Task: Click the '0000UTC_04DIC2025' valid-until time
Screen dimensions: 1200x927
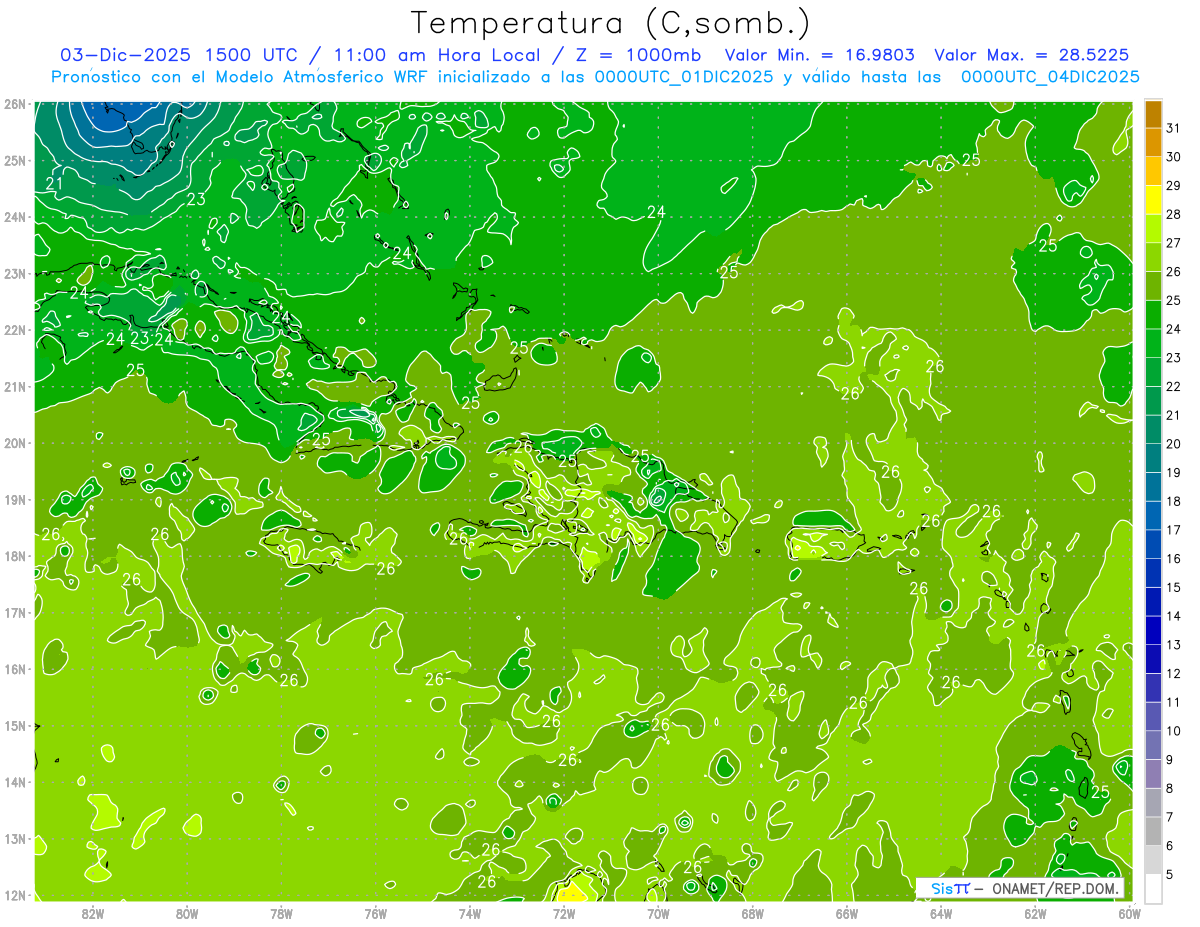Action: pos(1050,77)
